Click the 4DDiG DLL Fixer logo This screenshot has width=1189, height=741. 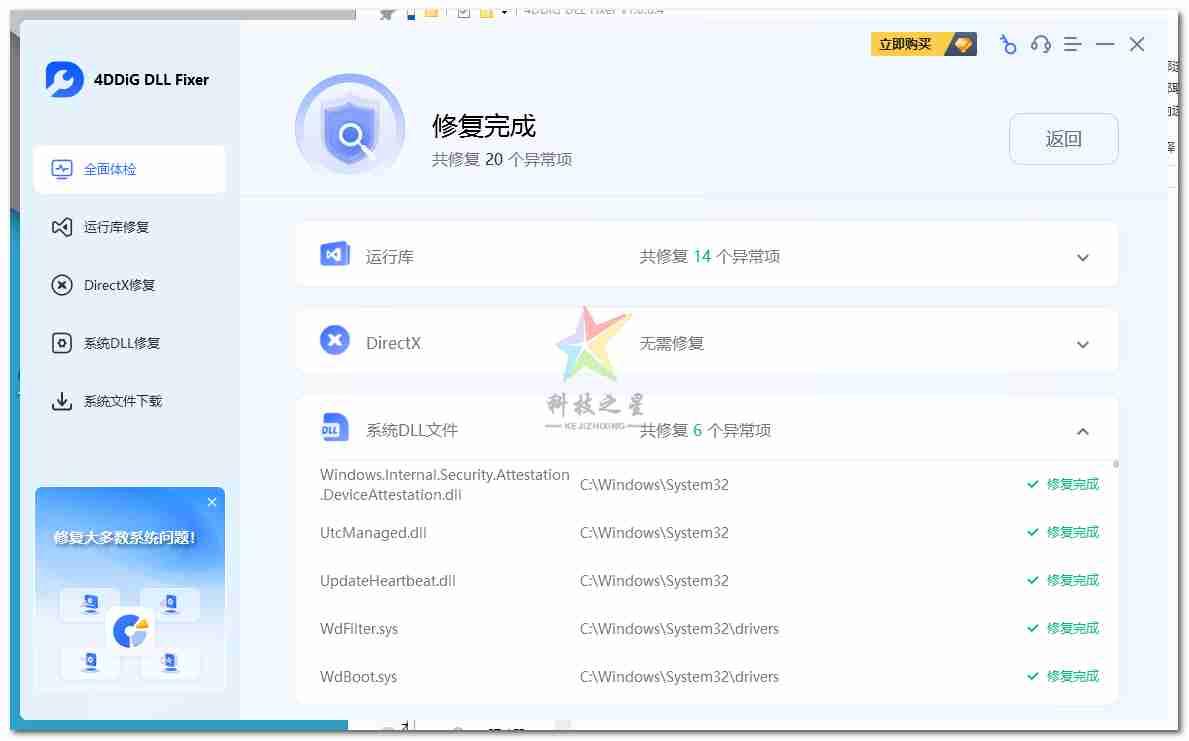point(65,80)
